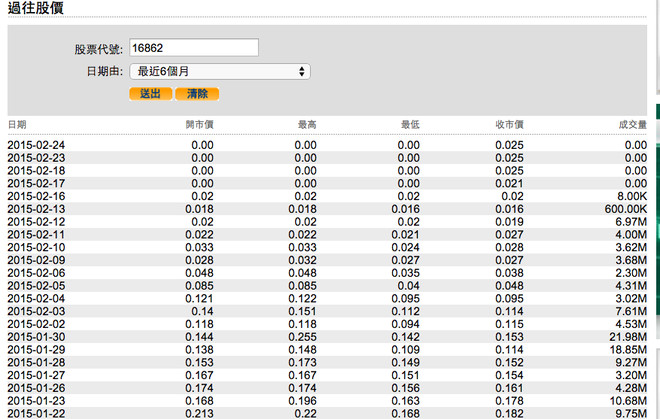Viewport: 660px width, 419px height.
Task: Click the volume value 3.62M
Action: pyautogui.click(x=631, y=247)
